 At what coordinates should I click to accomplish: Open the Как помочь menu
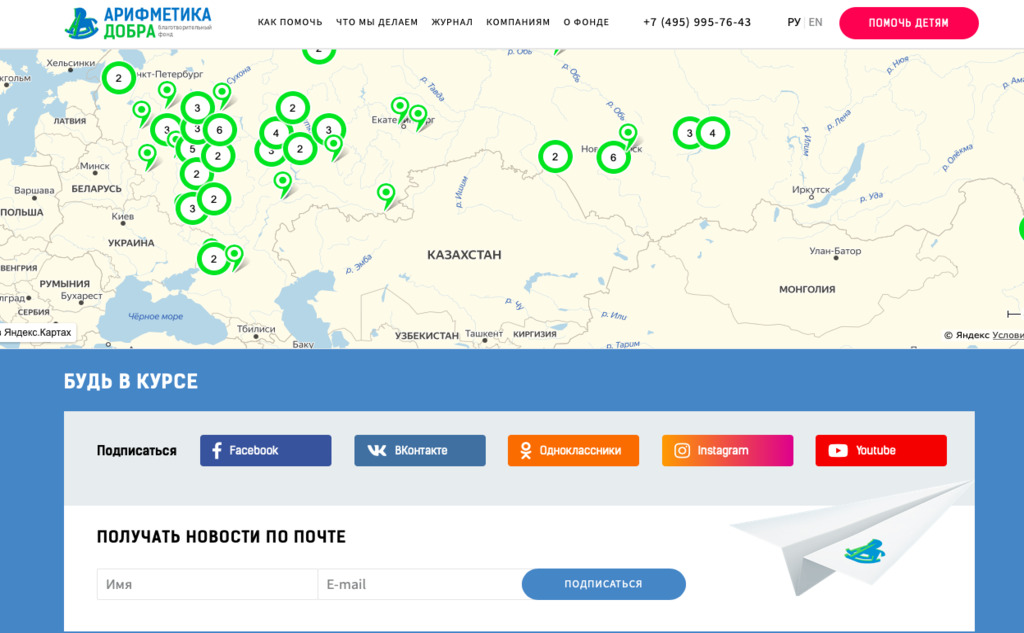(x=289, y=22)
